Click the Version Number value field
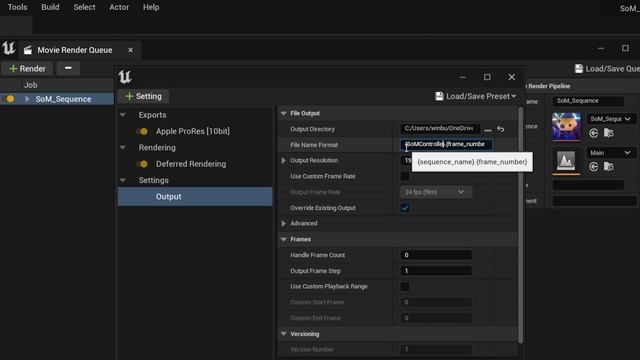 tap(436, 349)
